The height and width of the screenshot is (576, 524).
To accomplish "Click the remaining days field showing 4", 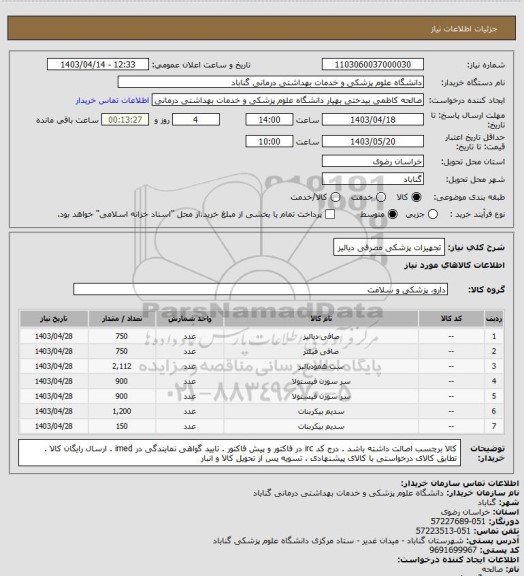I will [196, 120].
